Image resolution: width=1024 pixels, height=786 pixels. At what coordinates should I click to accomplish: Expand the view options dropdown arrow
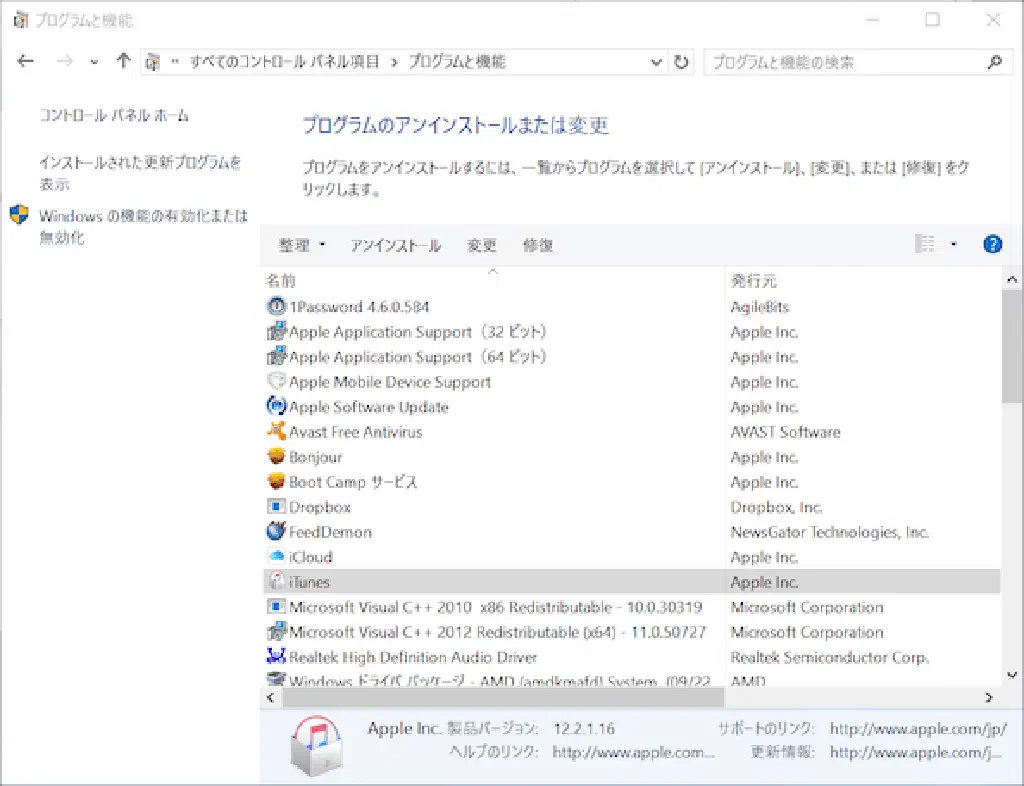point(953,244)
